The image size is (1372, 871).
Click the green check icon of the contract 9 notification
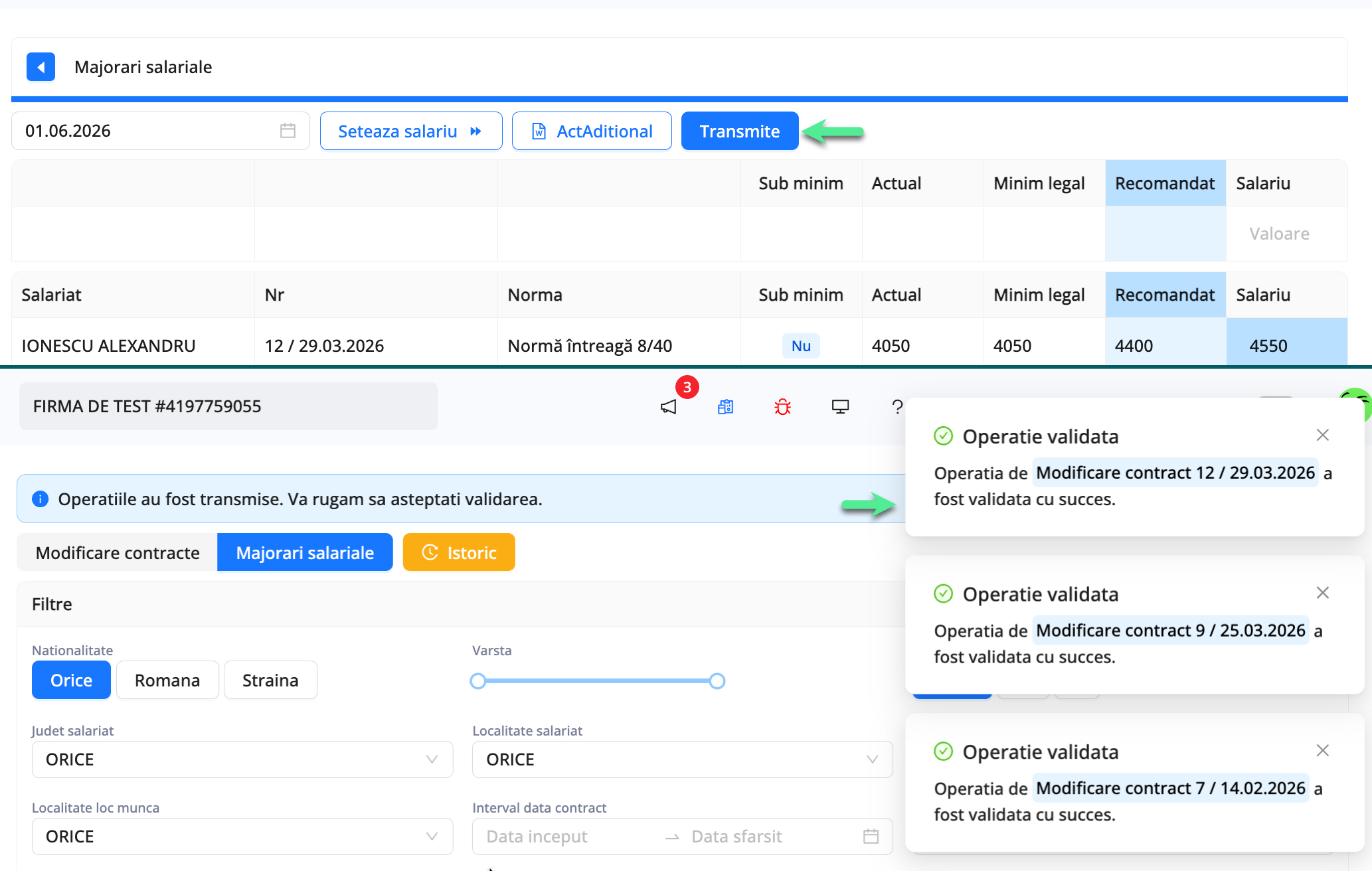[943, 594]
